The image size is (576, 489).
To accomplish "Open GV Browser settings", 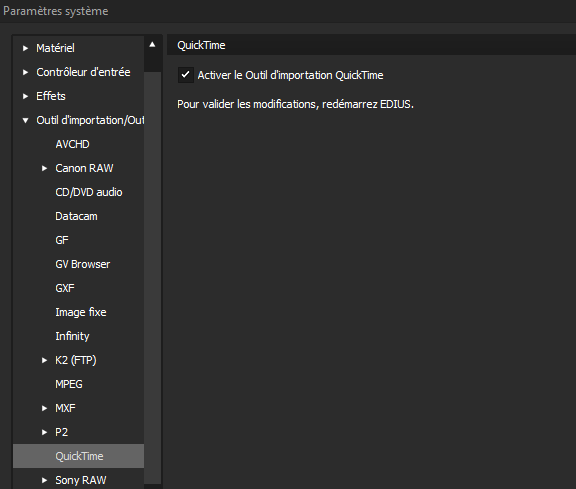I will (83, 264).
